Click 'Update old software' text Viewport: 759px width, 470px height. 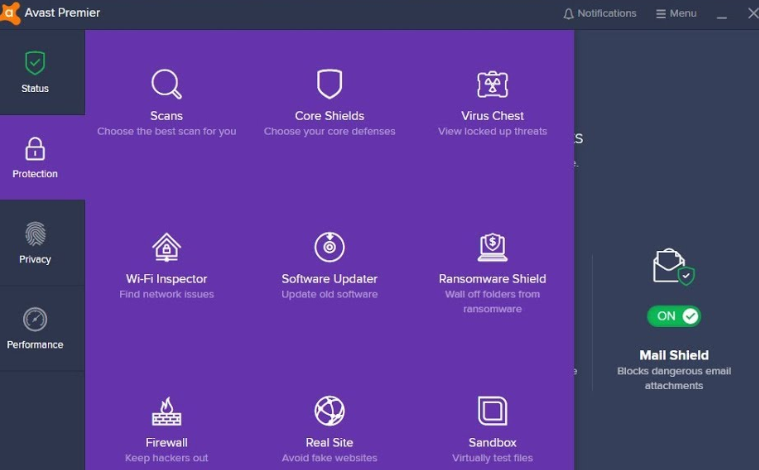pyautogui.click(x=330, y=294)
